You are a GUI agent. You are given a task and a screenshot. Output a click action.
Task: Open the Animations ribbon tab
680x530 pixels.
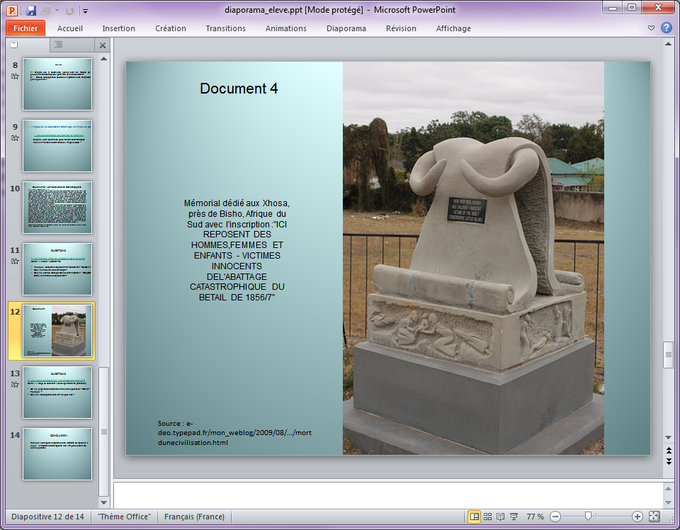point(286,28)
